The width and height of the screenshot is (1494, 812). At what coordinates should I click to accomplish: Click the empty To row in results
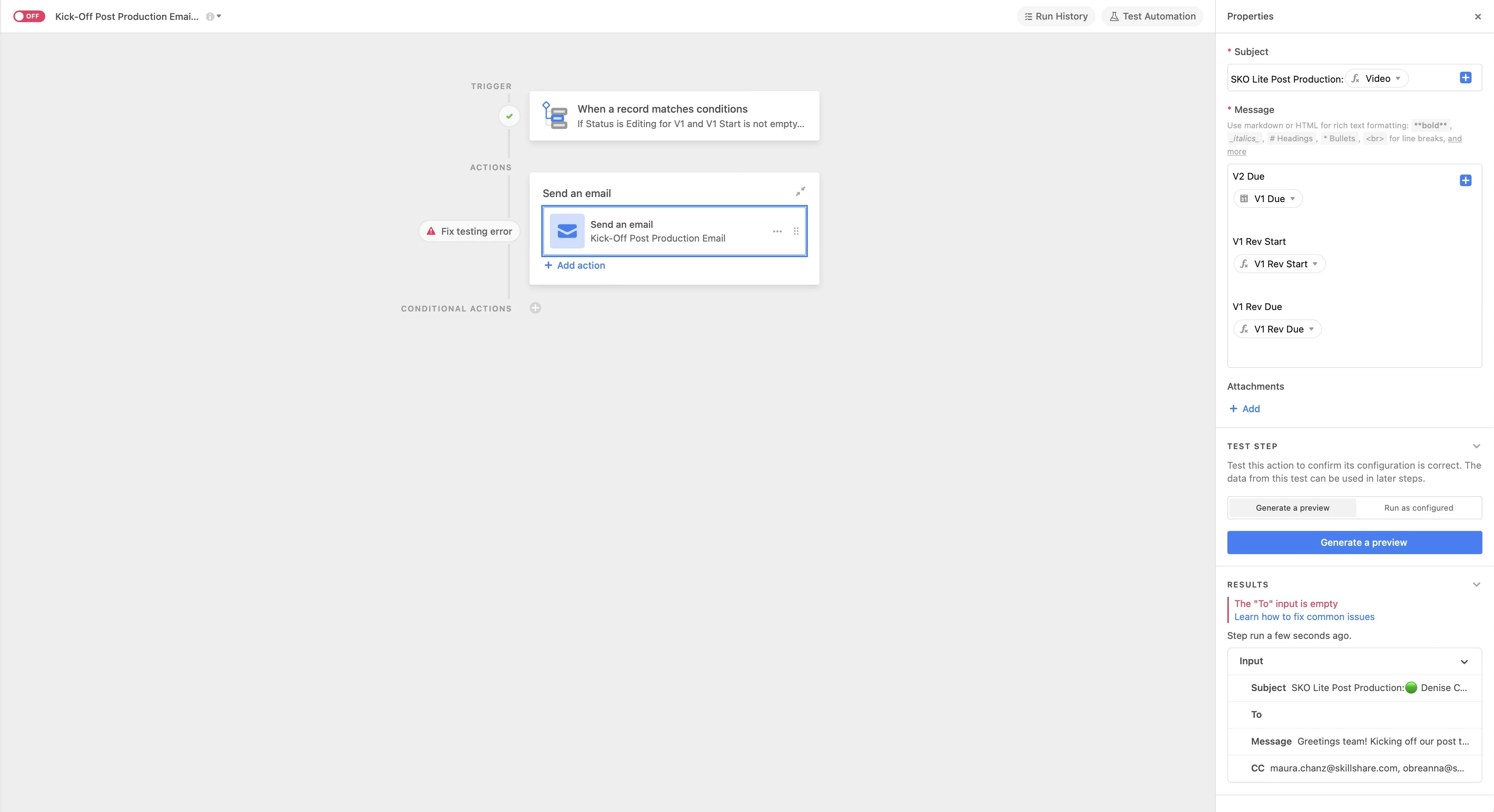[1354, 715]
